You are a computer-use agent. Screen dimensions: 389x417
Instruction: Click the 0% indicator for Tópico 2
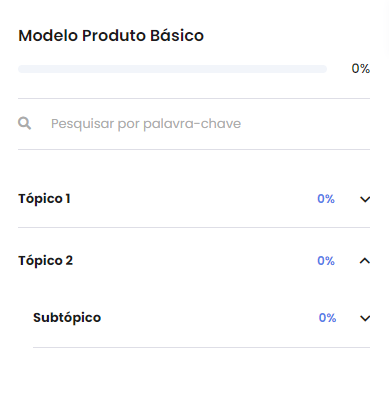[326, 261]
